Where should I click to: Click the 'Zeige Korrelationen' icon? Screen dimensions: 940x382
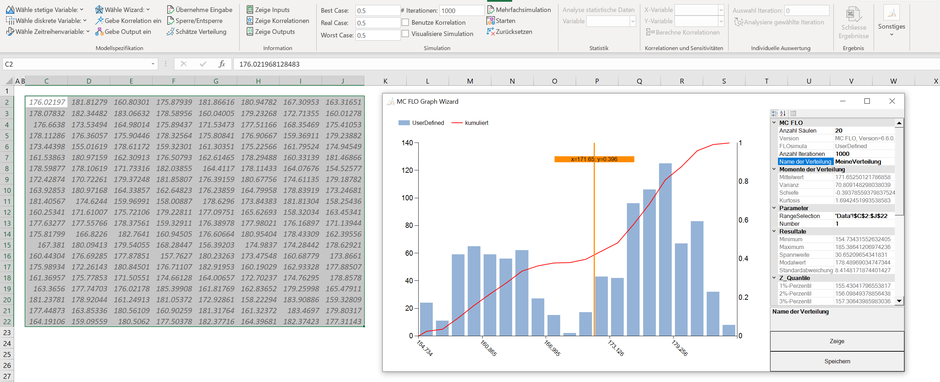(x=250, y=20)
